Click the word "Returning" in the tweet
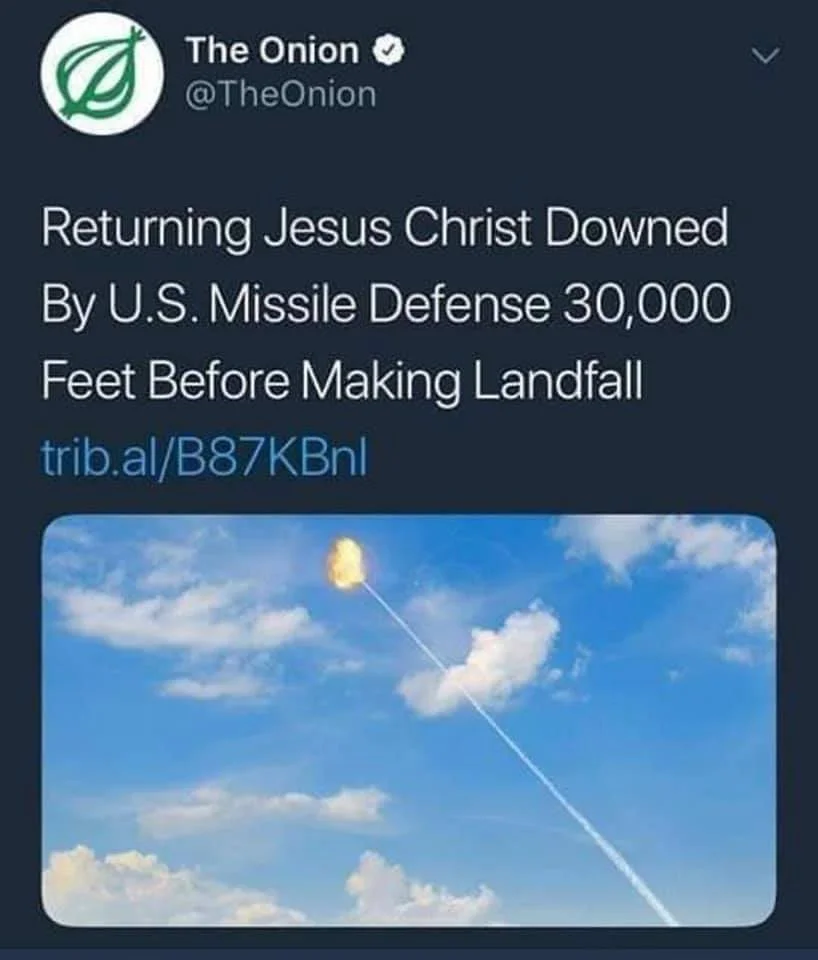The width and height of the screenshot is (818, 960). (145, 229)
